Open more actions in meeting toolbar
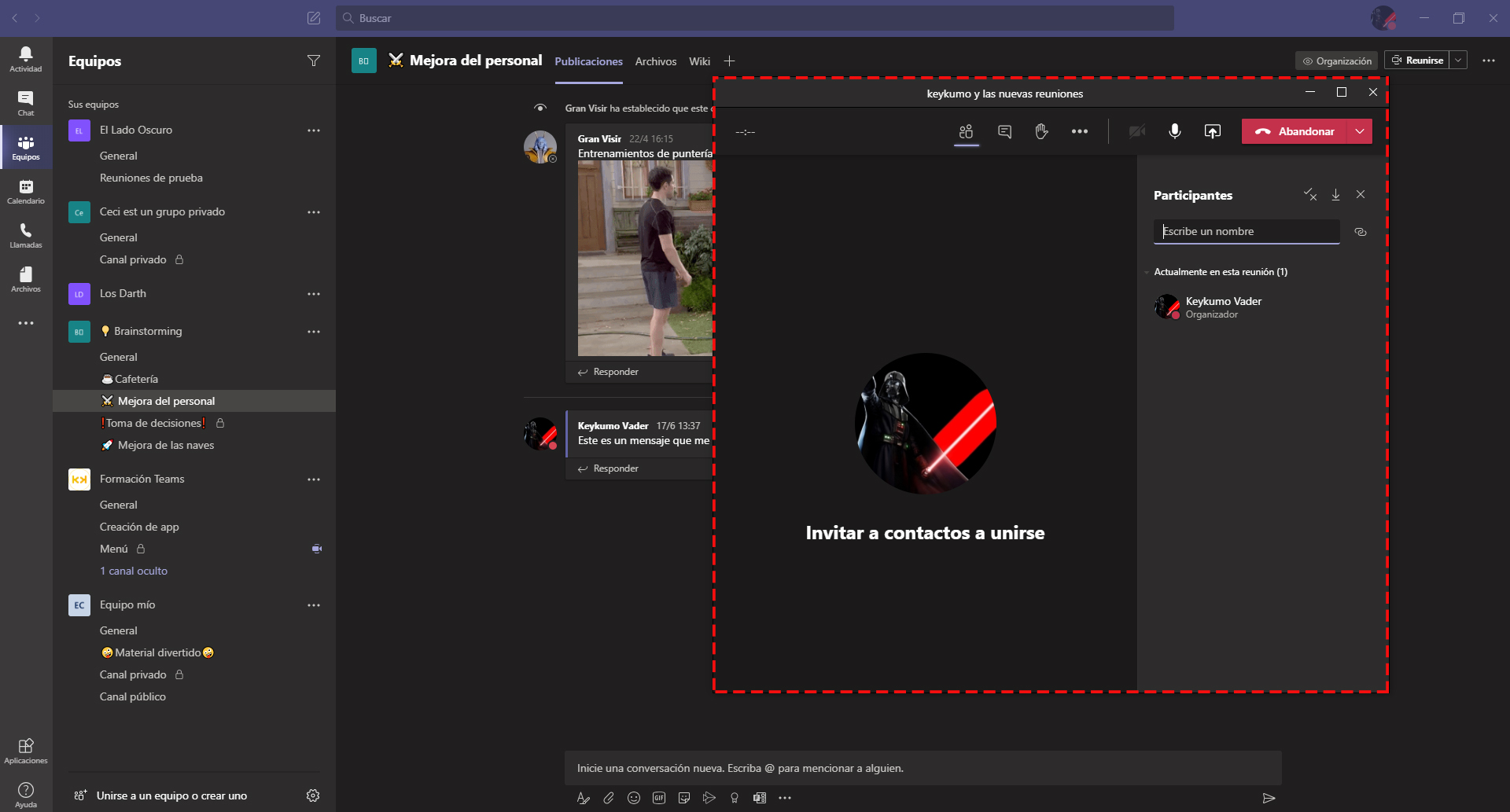The image size is (1510, 812). (1080, 131)
